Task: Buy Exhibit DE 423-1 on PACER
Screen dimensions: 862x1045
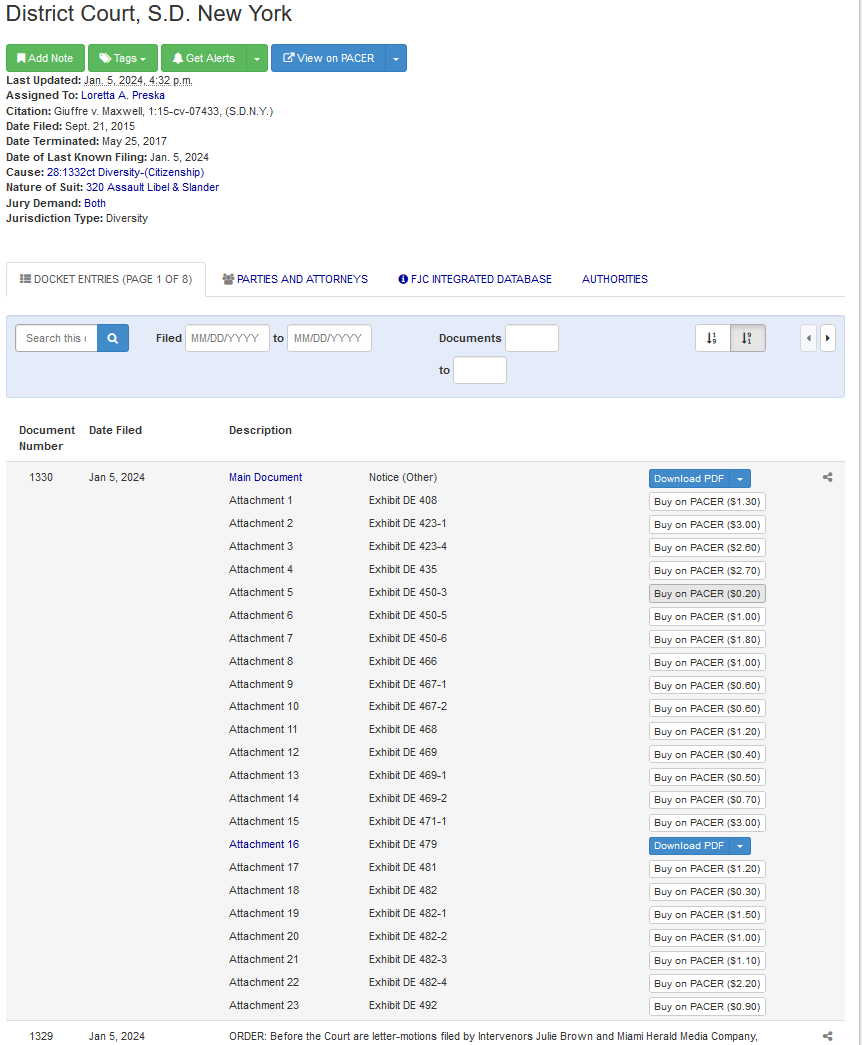Action: pos(707,524)
